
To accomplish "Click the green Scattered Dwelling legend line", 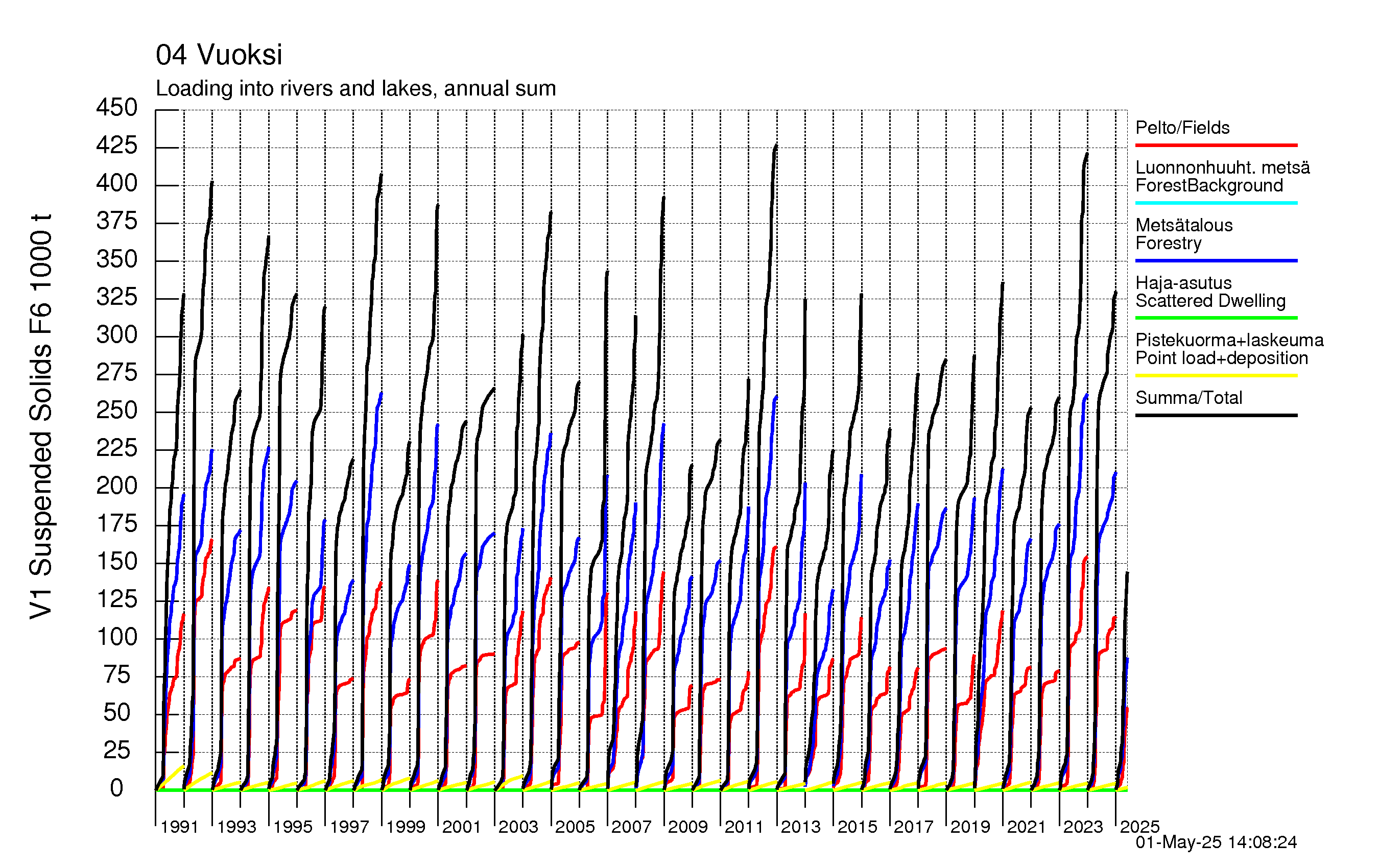I will [1217, 318].
